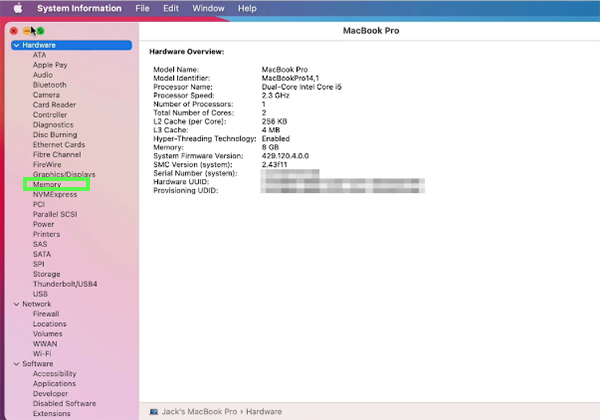Select WWAN under Network
Viewport: 600px width, 420px height.
pyautogui.click(x=45, y=344)
